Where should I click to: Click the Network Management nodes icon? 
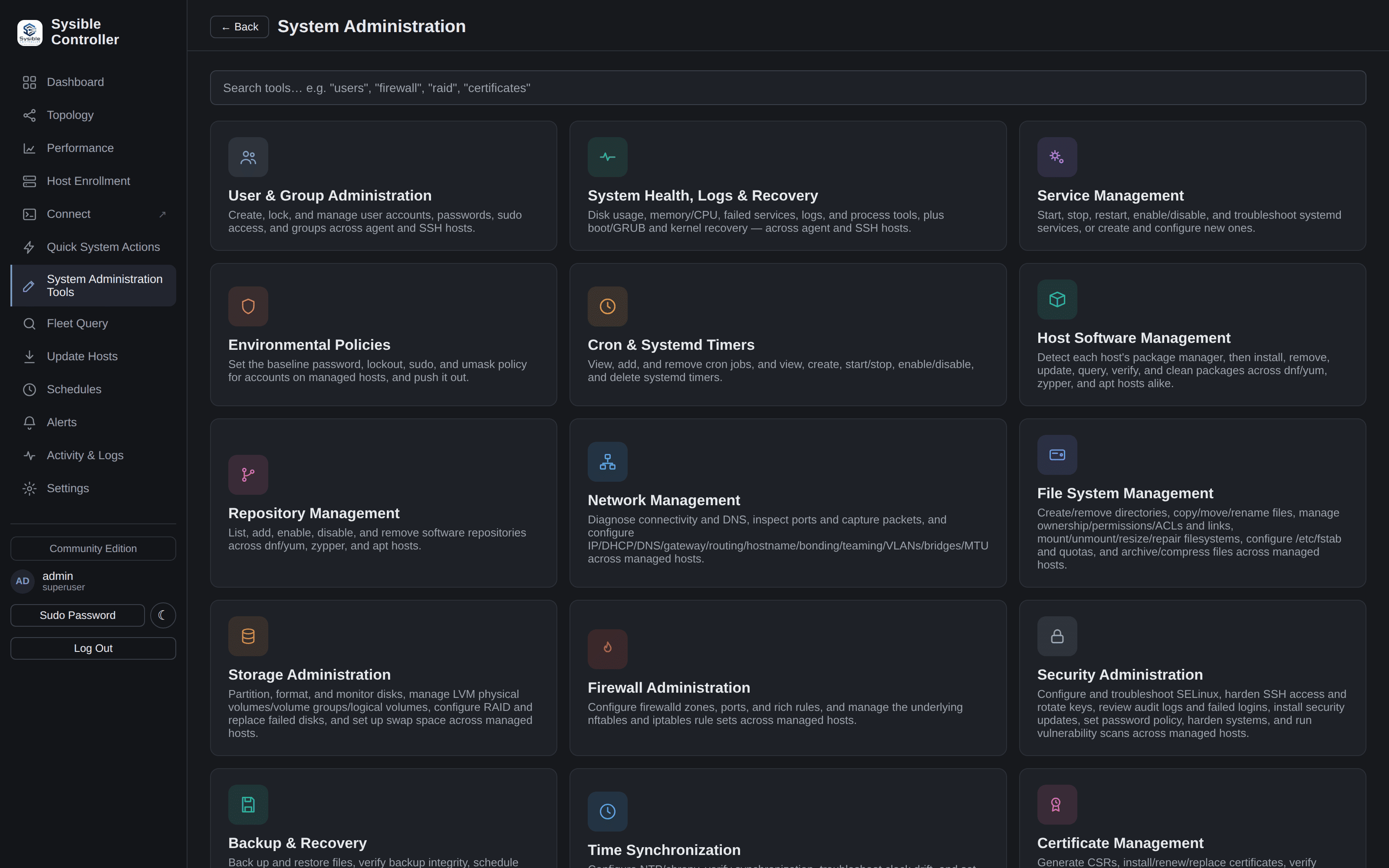pyautogui.click(x=607, y=461)
